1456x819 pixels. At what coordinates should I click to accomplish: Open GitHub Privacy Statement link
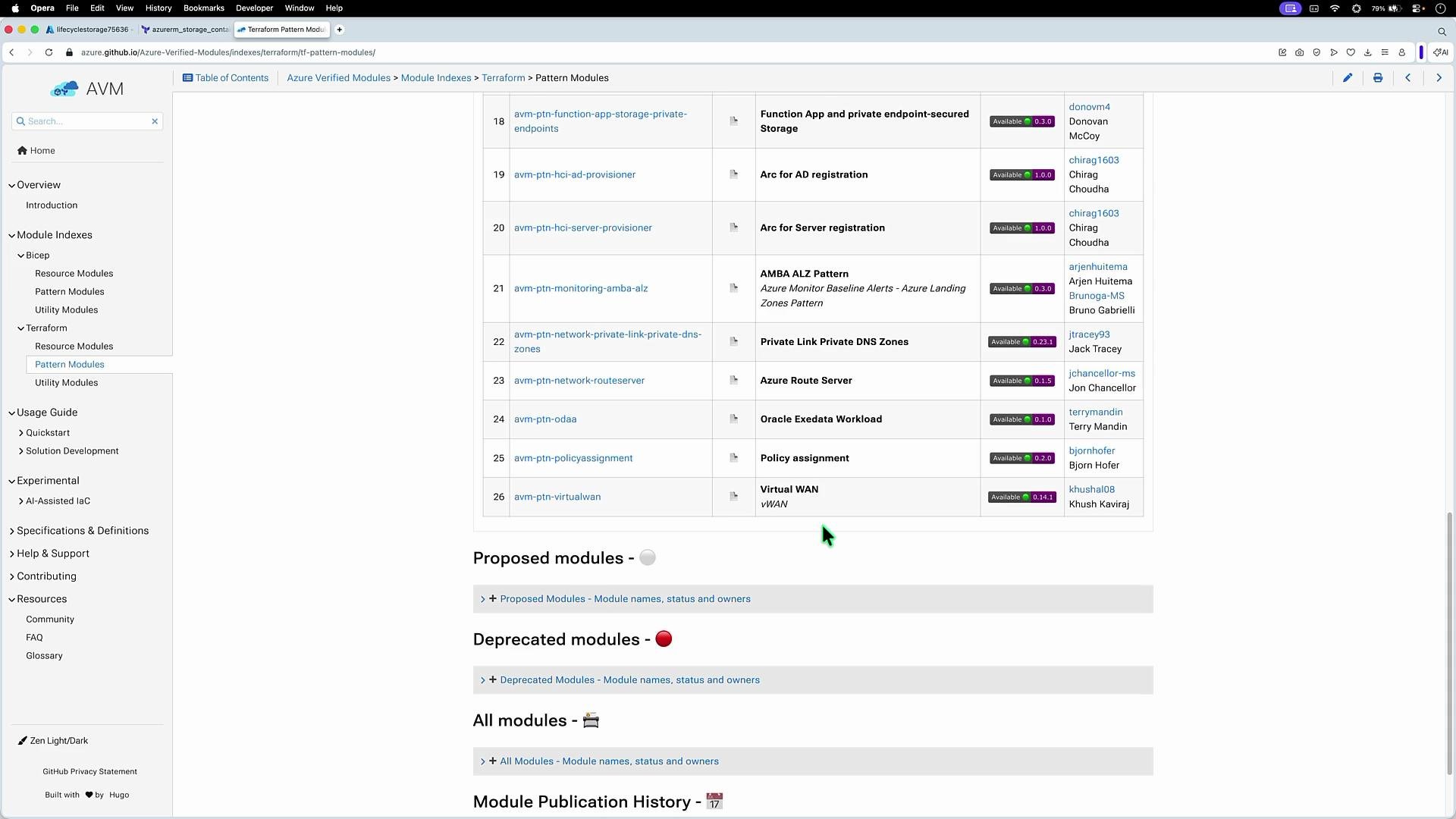click(89, 772)
